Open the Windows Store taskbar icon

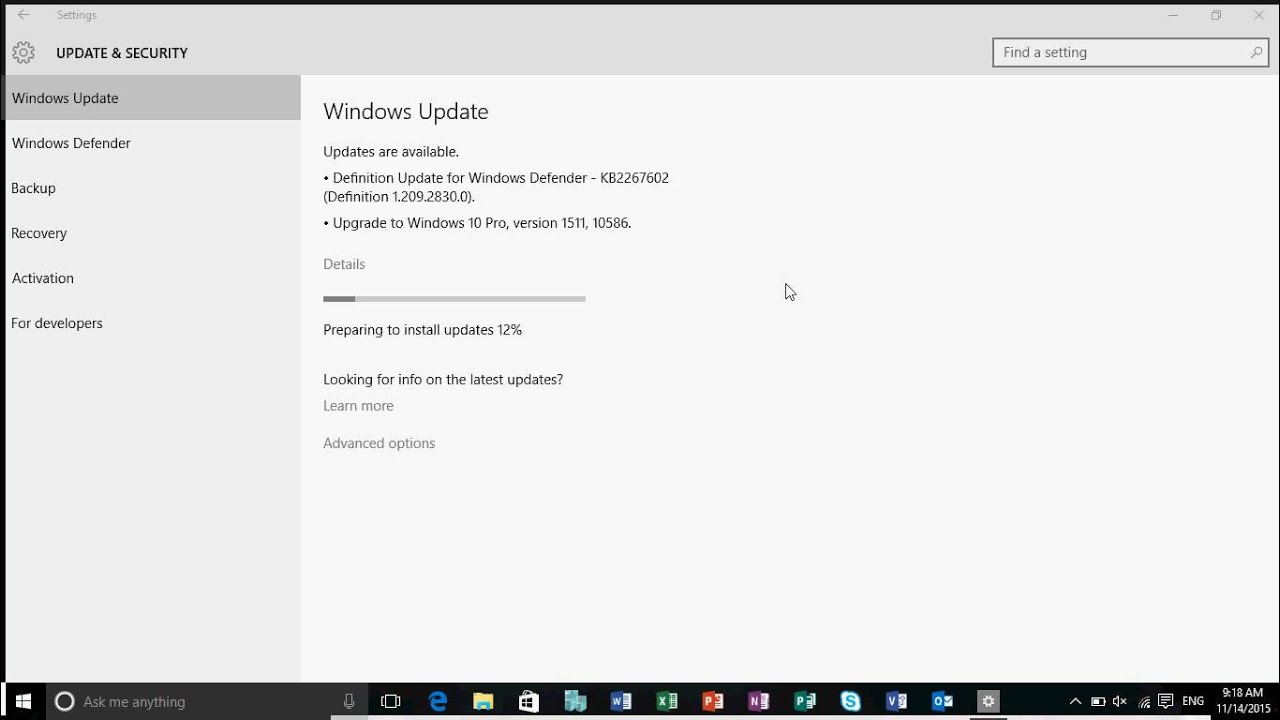(x=529, y=702)
